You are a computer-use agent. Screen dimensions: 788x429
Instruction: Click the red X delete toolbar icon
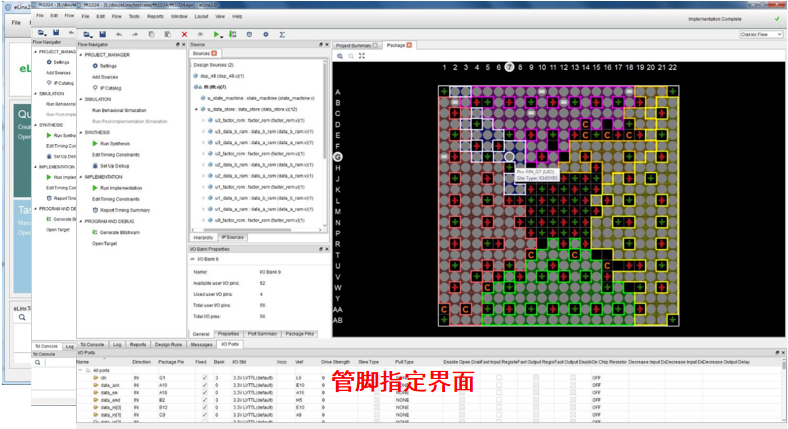tap(184, 34)
